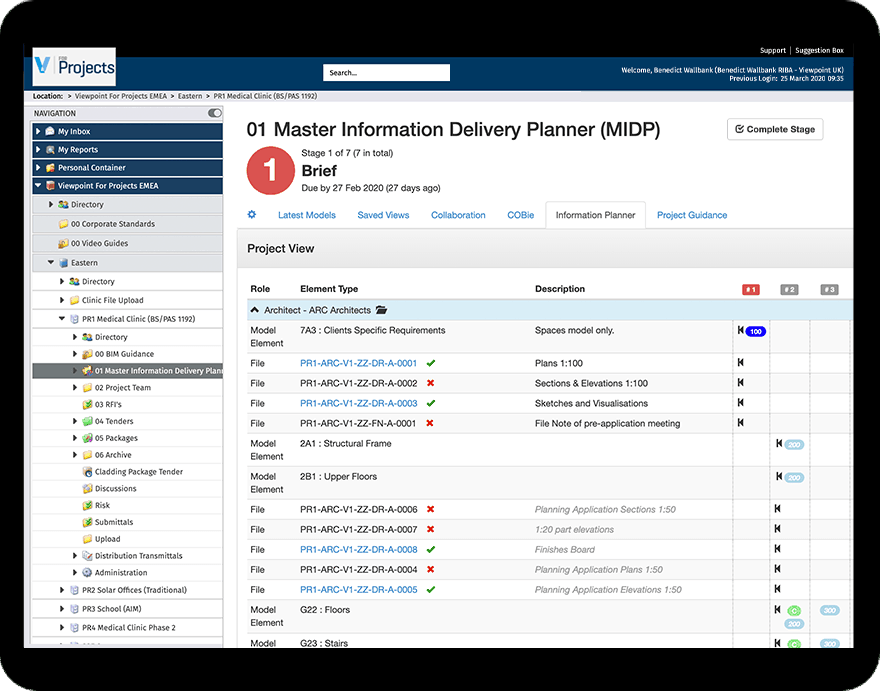Open file link PR1-ARC-V1-ZZ-DR-A-0008
This screenshot has height=691, width=880.
click(359, 550)
